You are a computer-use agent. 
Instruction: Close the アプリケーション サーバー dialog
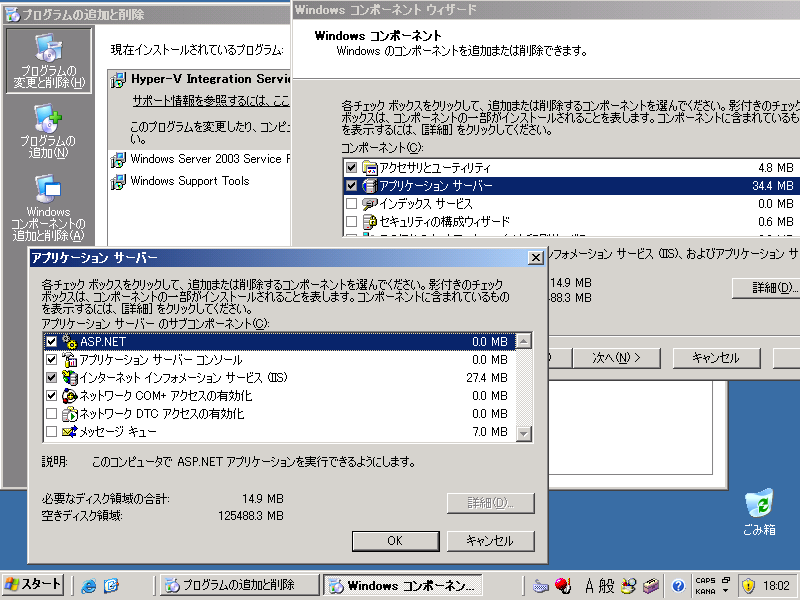click(x=535, y=258)
